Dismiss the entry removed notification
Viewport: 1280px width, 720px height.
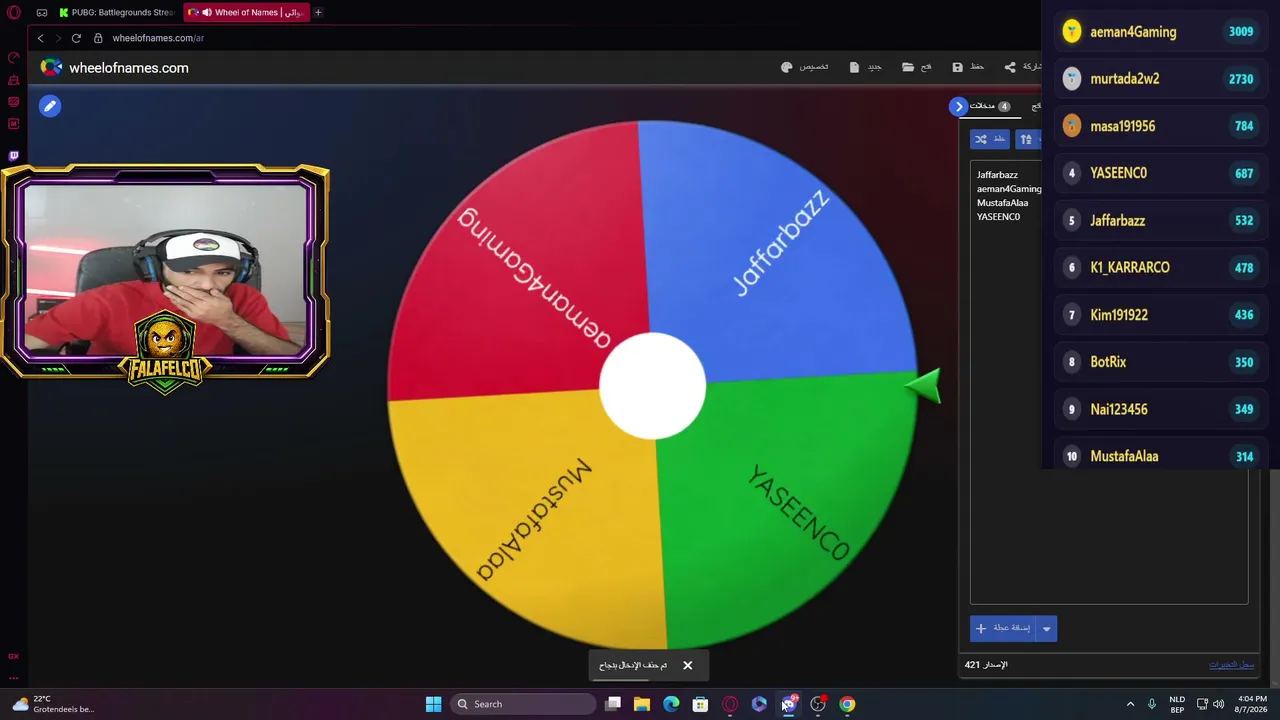click(687, 665)
